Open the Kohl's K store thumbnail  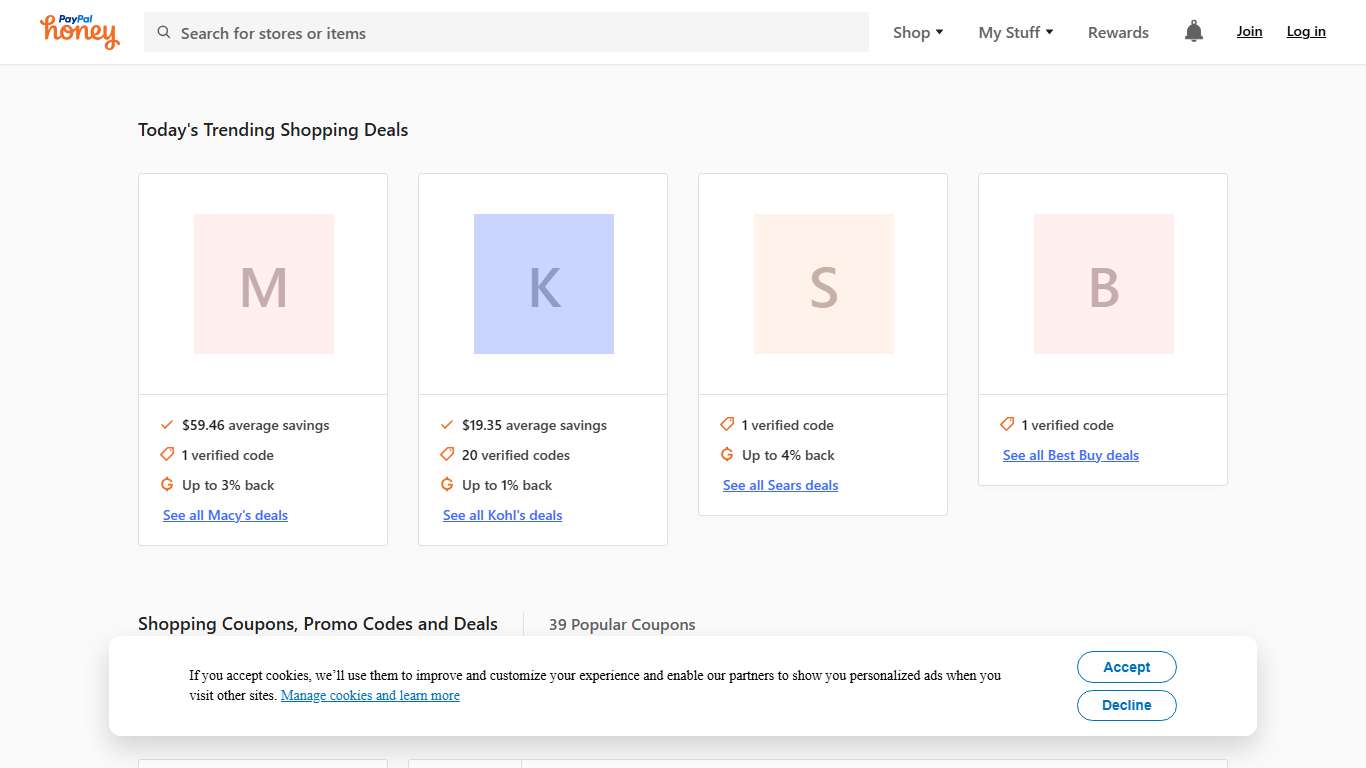(x=543, y=284)
